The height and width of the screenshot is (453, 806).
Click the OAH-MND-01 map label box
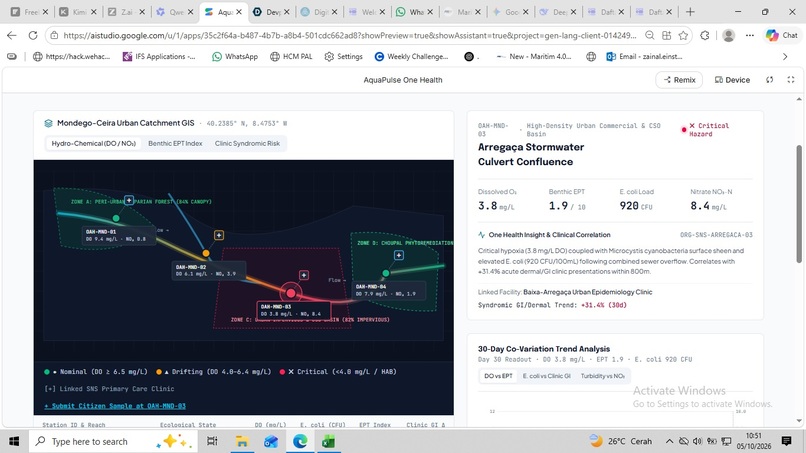coord(118,235)
